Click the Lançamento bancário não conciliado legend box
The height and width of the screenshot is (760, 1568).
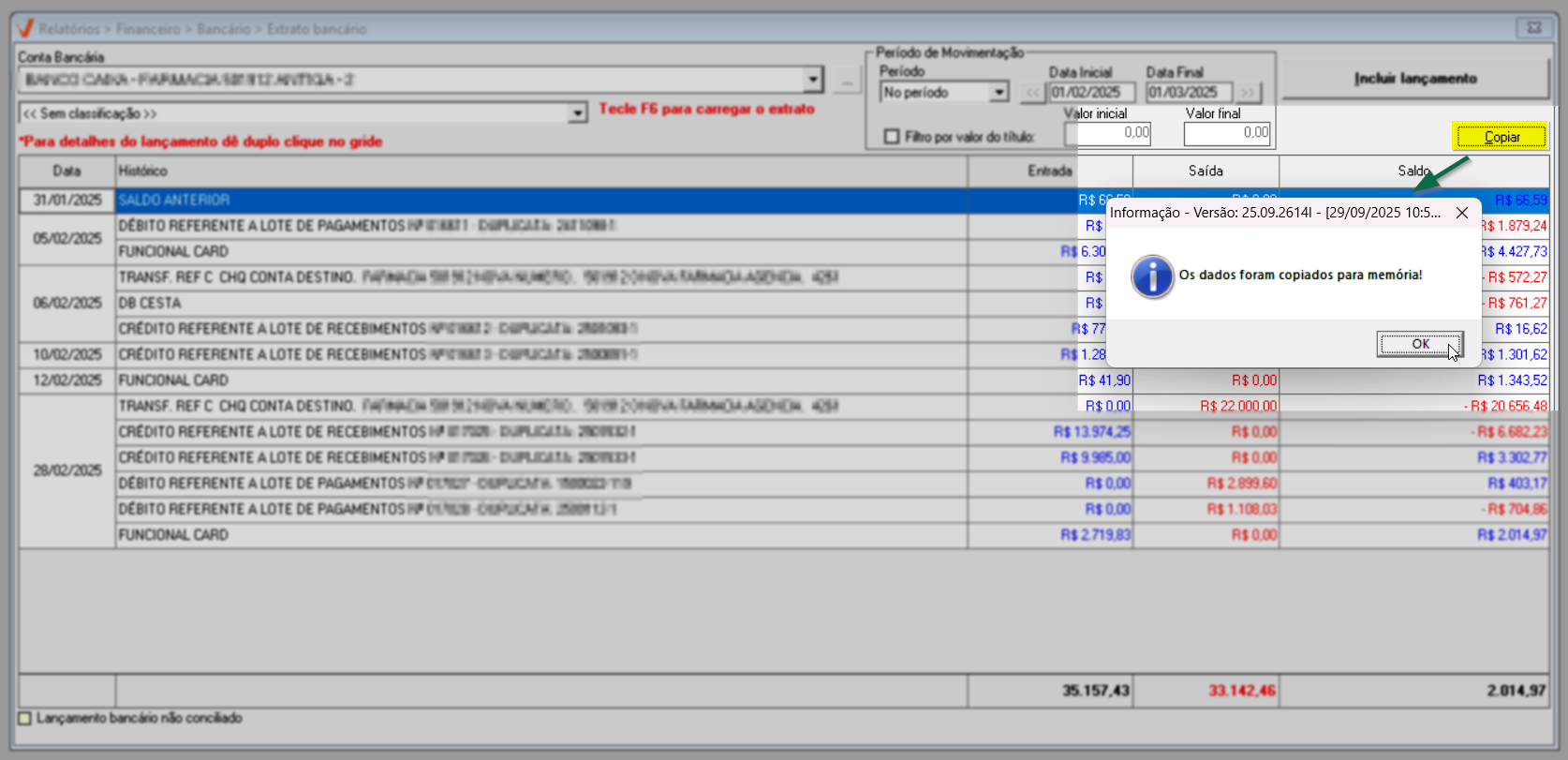coord(25,718)
